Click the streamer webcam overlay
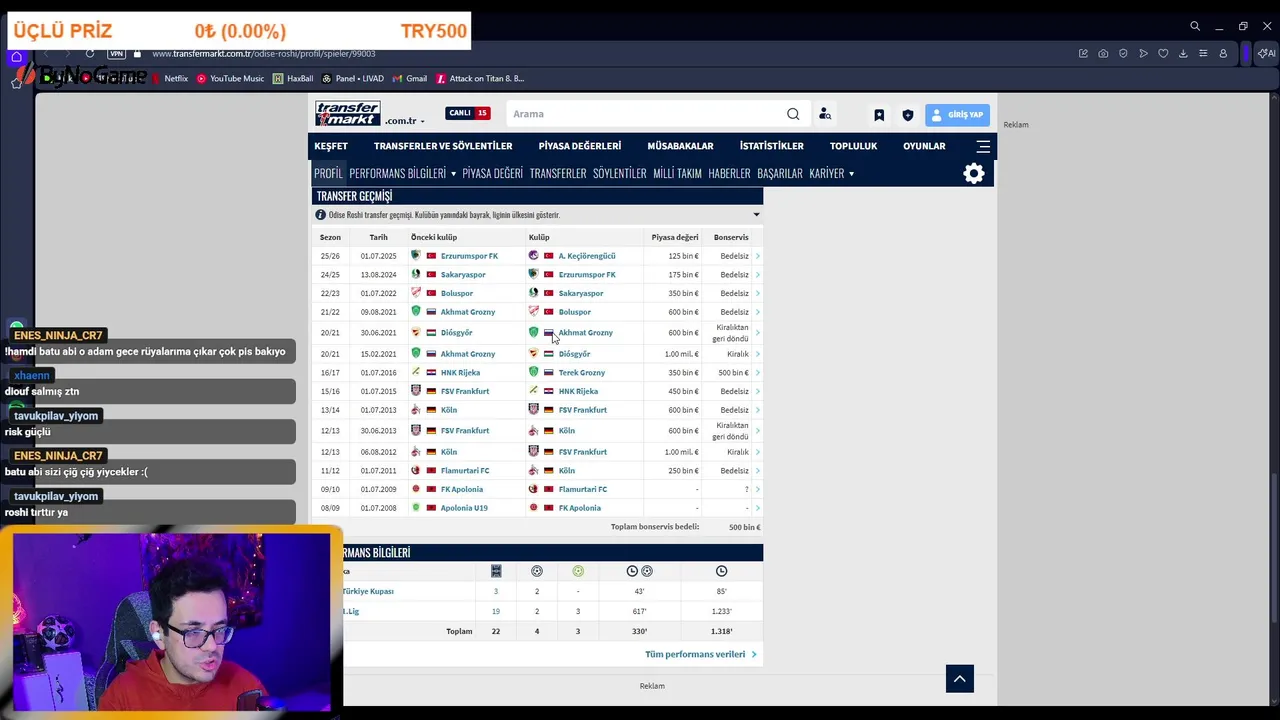The height and width of the screenshot is (720, 1280). [171, 622]
